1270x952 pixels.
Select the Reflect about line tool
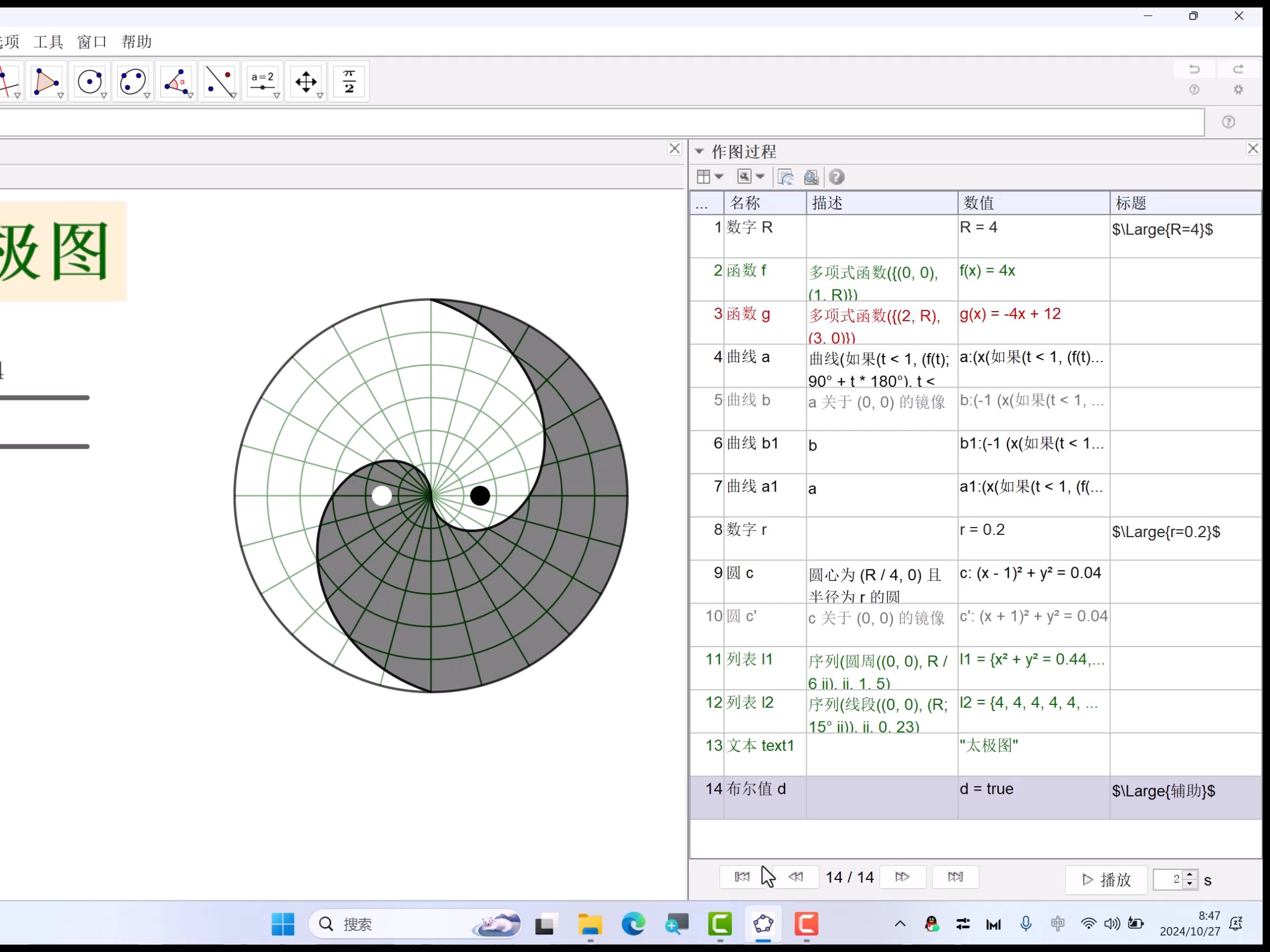pyautogui.click(x=219, y=82)
